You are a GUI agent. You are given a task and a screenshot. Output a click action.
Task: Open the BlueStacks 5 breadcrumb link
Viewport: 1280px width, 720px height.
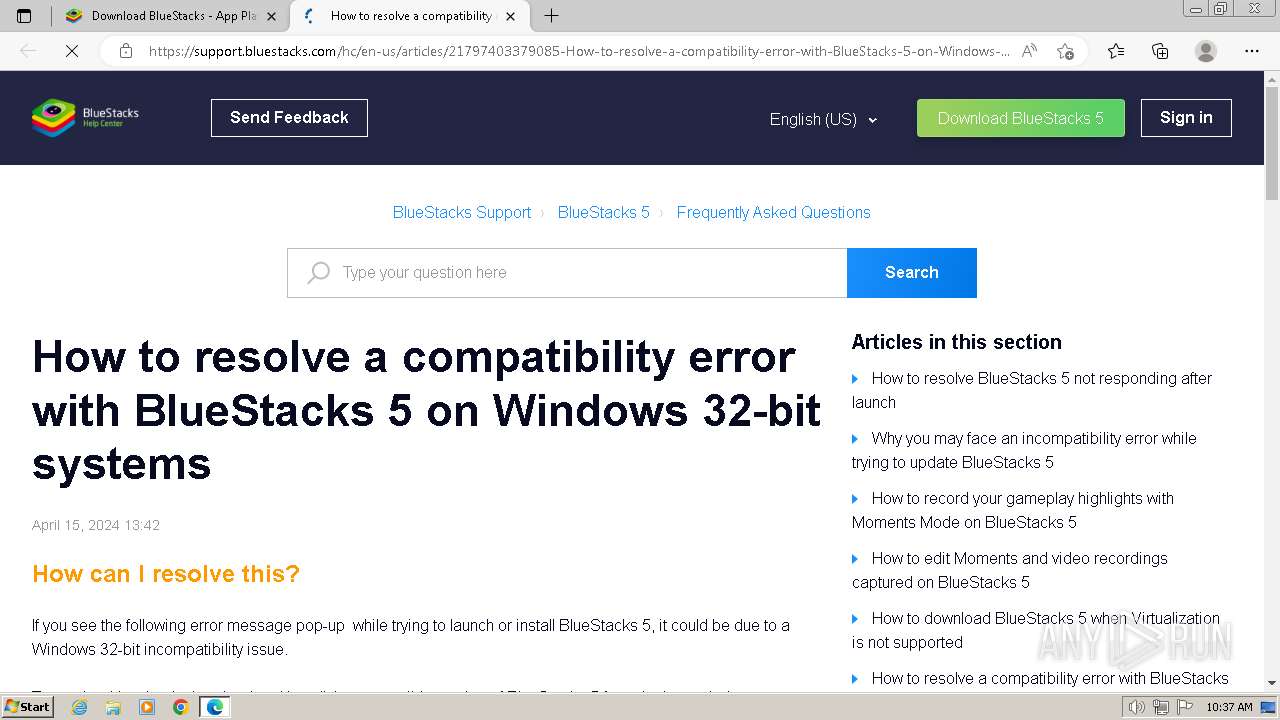tap(604, 212)
